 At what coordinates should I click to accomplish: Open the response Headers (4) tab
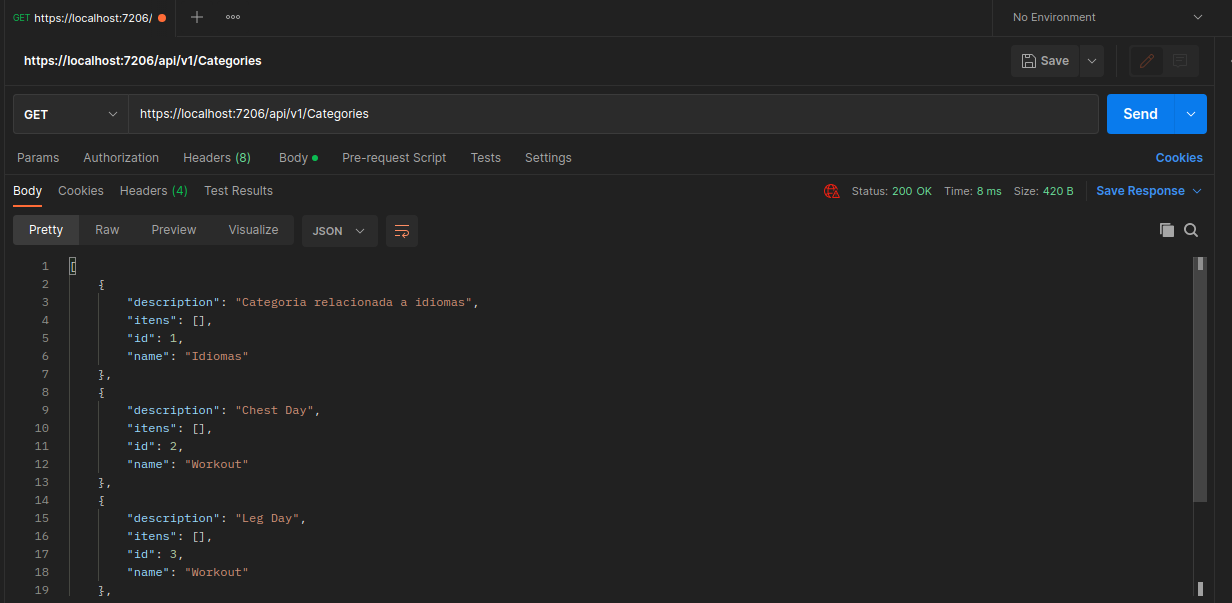click(154, 191)
